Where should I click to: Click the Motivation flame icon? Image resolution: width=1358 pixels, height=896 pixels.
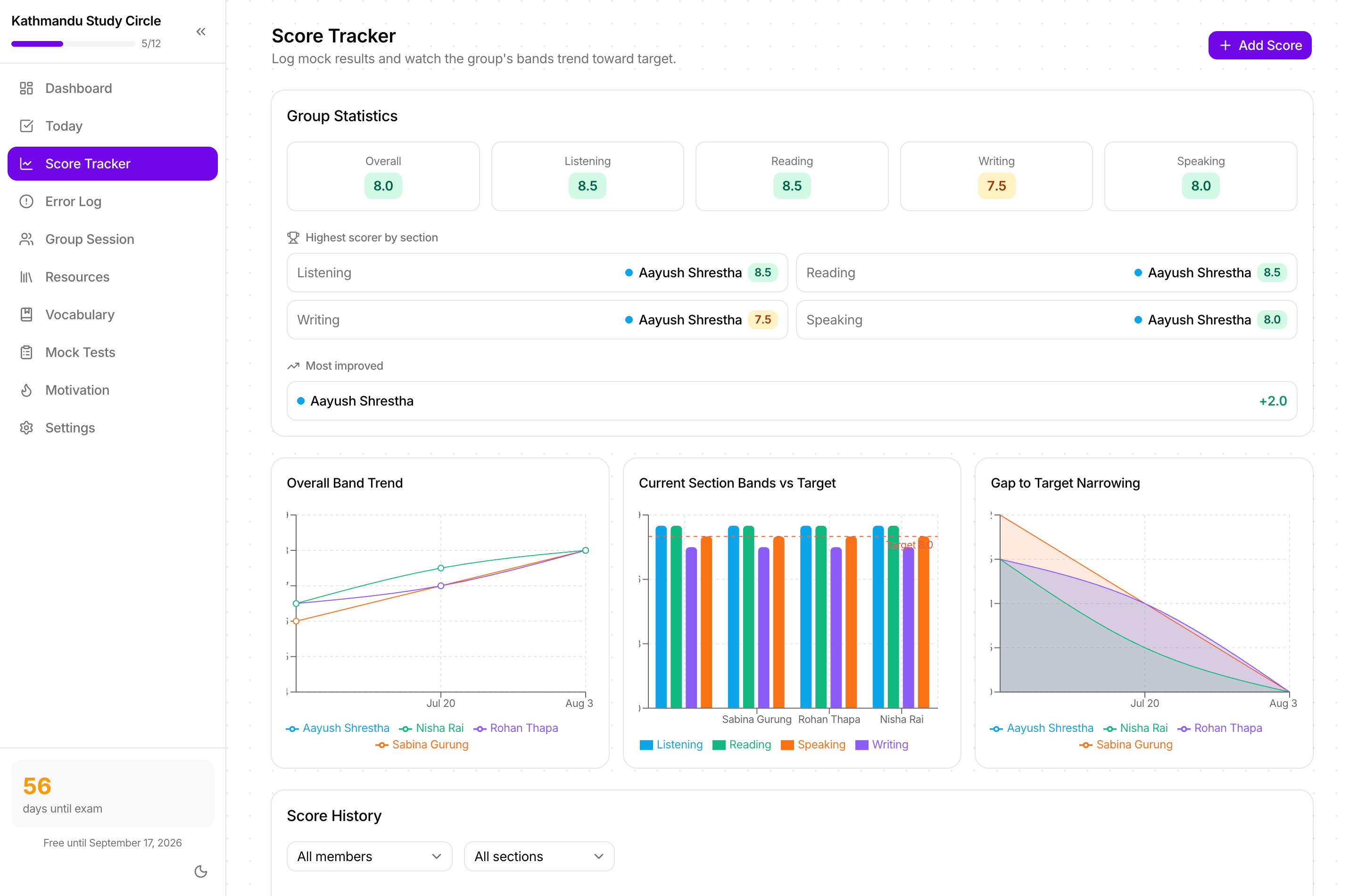click(x=26, y=390)
